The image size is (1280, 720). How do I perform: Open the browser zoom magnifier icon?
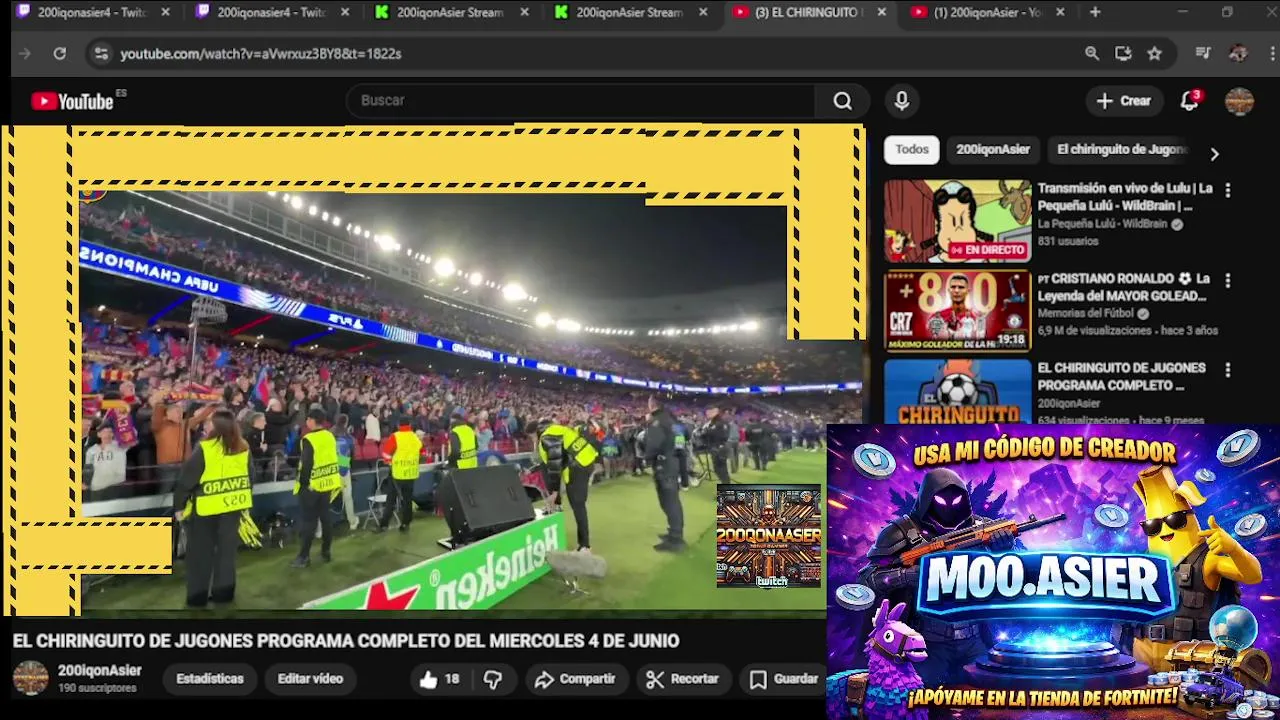(1092, 54)
